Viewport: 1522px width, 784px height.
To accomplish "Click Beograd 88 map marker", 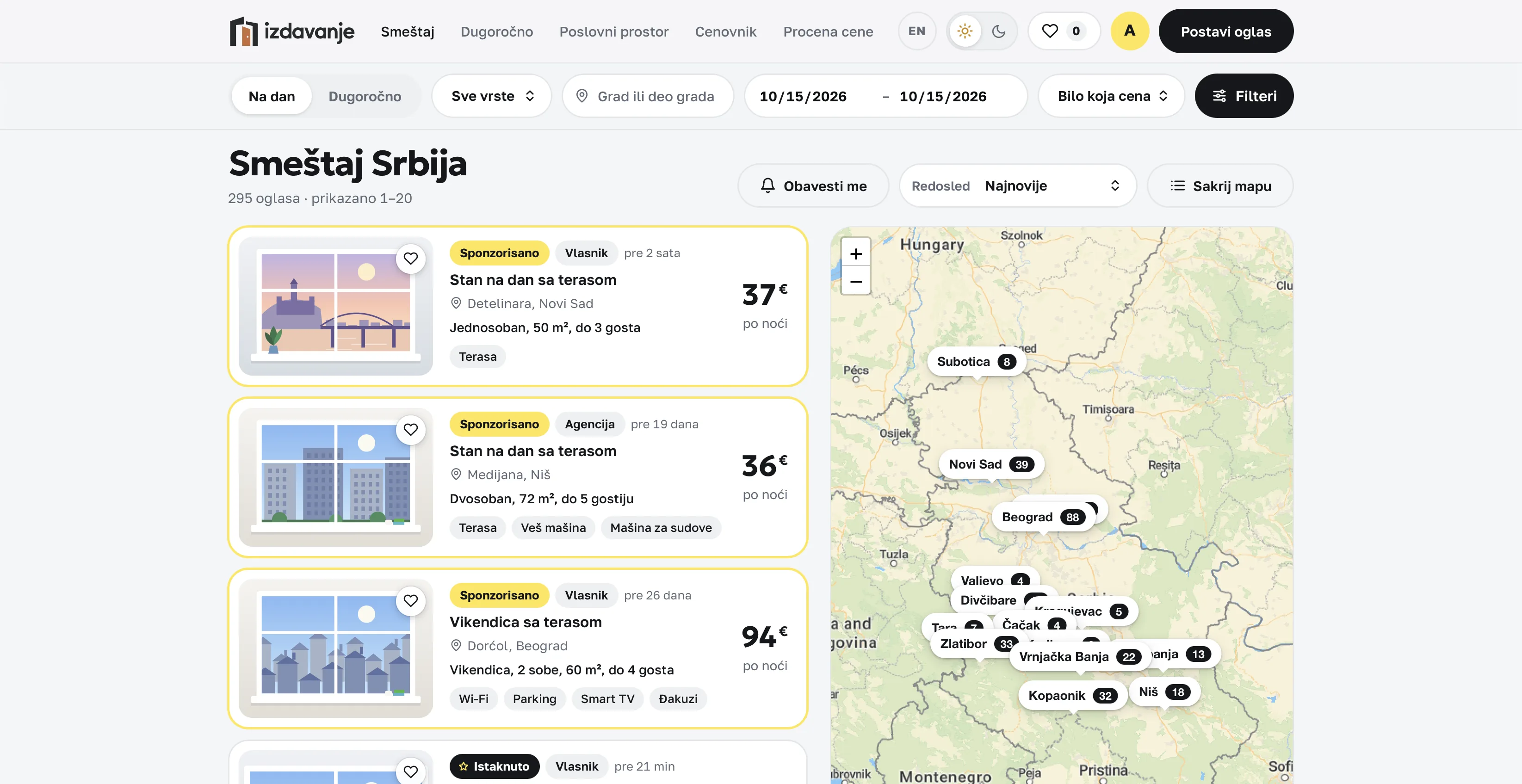I will (1043, 517).
